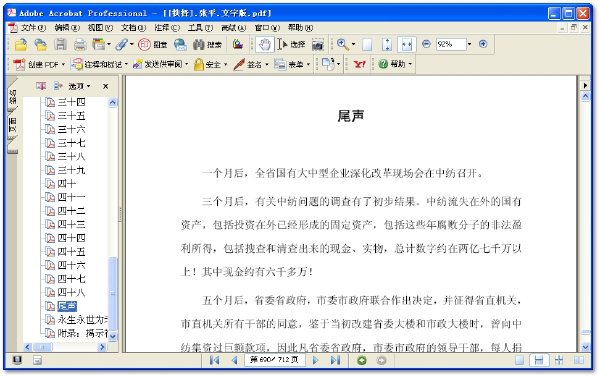Click the paperclip attach file icon
This screenshot has height=377, width=600.
(121, 45)
